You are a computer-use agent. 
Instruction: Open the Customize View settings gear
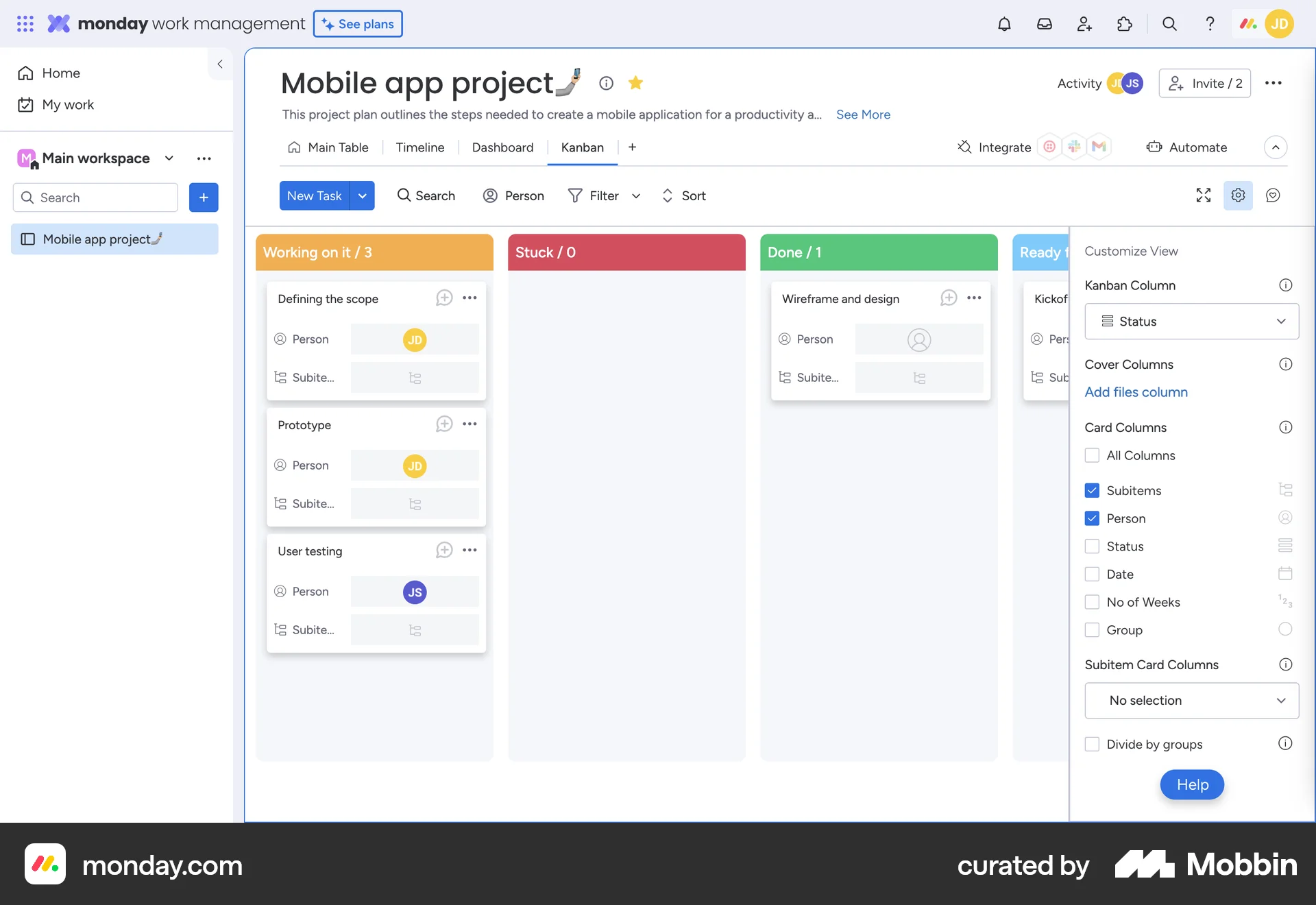tap(1238, 195)
